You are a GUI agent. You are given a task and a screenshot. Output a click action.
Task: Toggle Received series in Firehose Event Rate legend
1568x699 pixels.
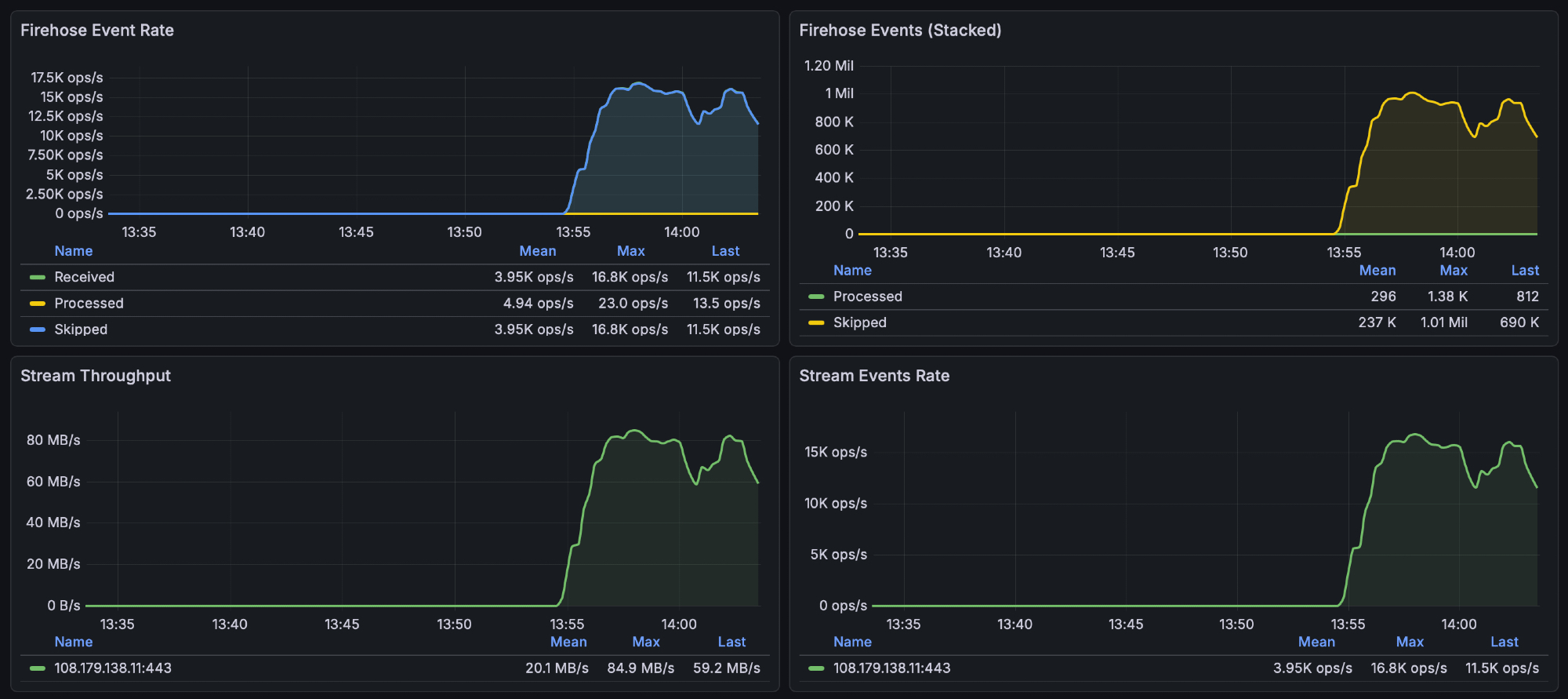pos(84,277)
